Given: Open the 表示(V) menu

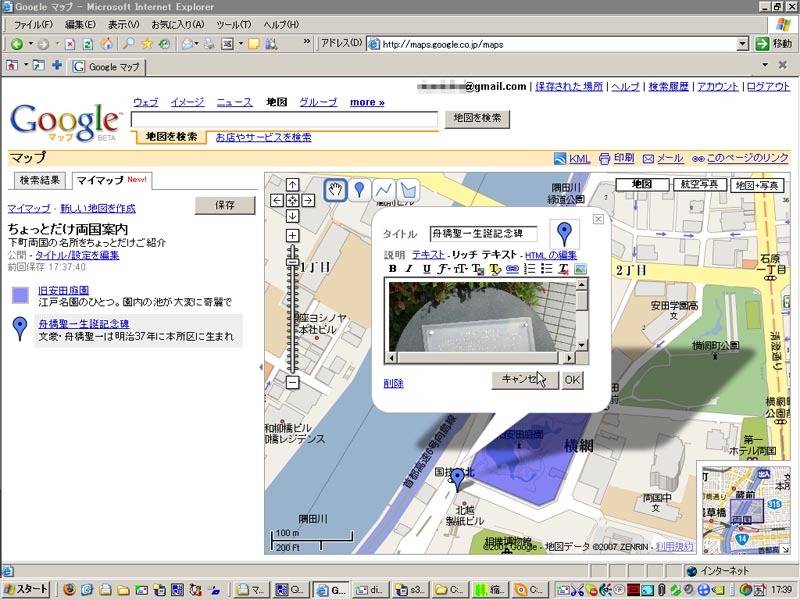Looking at the screenshot, I should (x=123, y=24).
